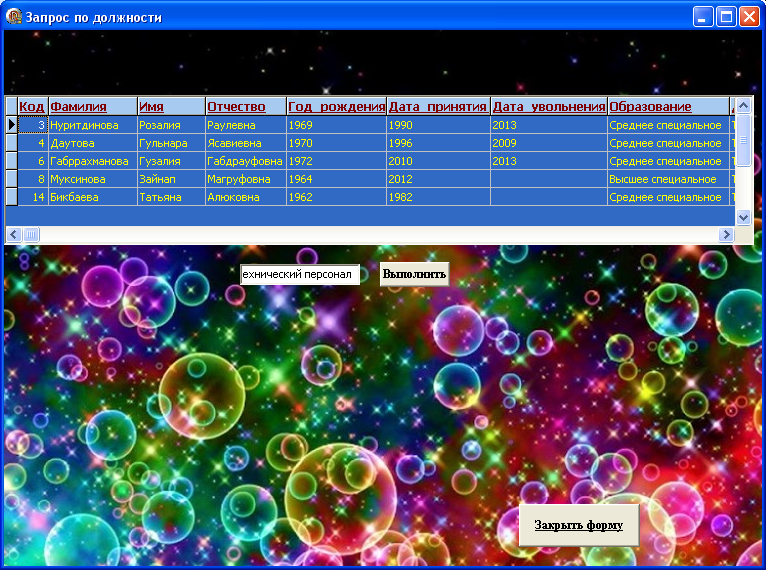The width and height of the screenshot is (766, 570).
Task: Click the grid's top-left corner selector cell
Action: click(12, 106)
